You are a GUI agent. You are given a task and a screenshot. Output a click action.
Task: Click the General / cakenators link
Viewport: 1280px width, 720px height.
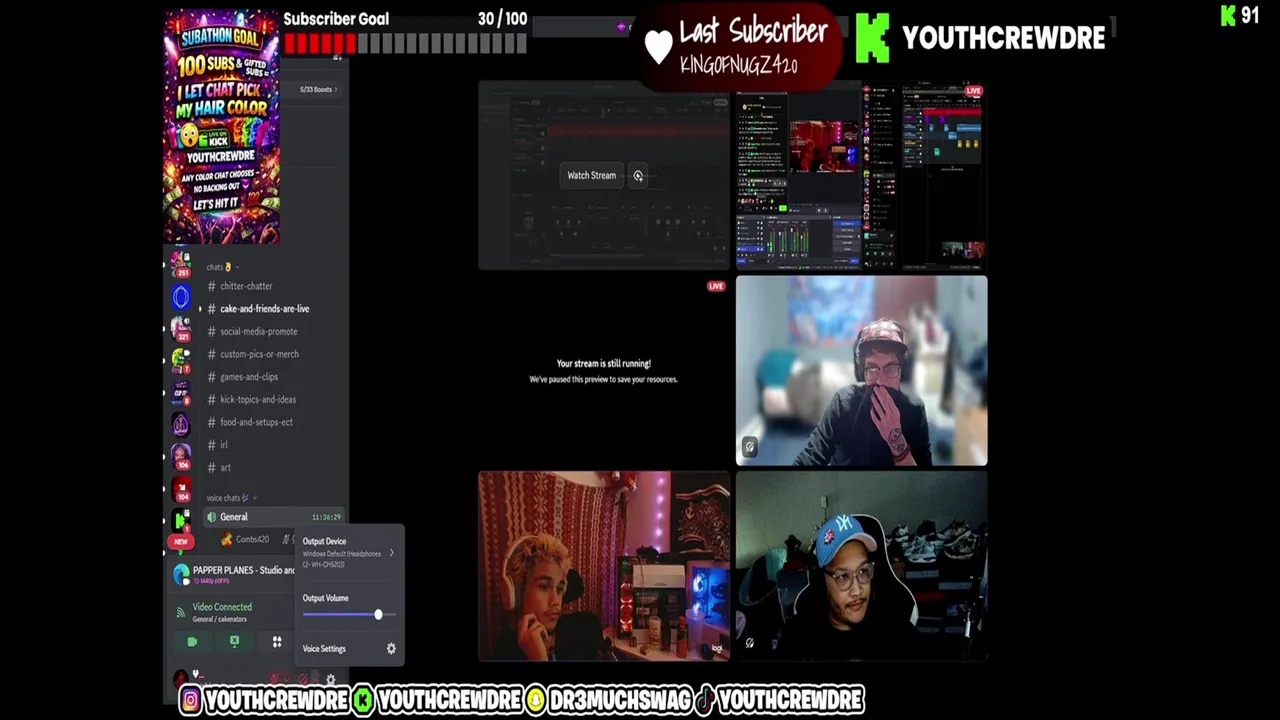pos(219,619)
